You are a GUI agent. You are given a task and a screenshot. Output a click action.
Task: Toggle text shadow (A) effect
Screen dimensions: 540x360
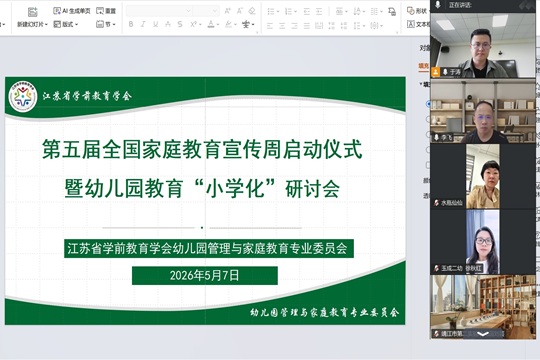point(168,24)
